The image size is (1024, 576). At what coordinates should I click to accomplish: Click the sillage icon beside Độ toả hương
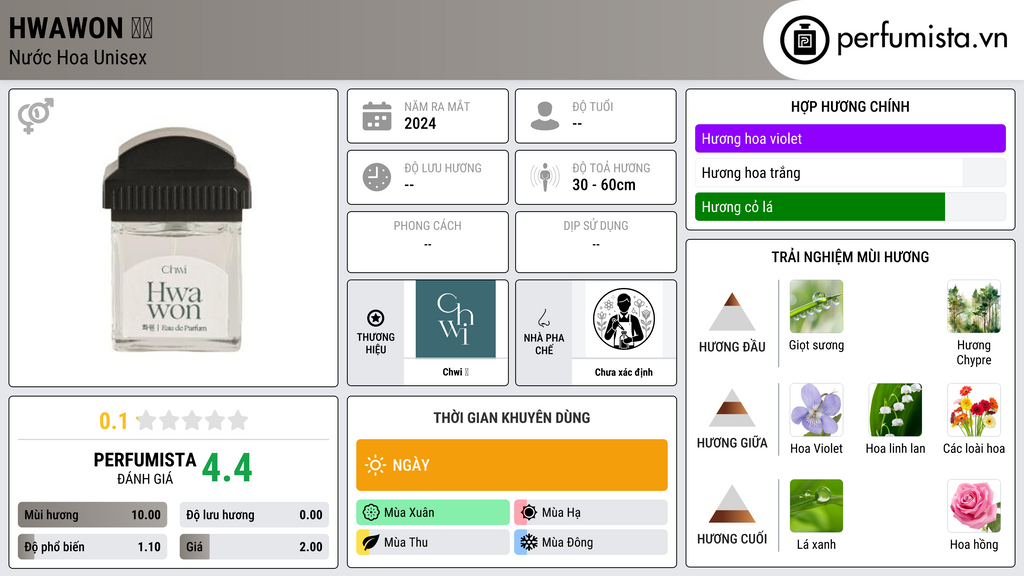(545, 177)
